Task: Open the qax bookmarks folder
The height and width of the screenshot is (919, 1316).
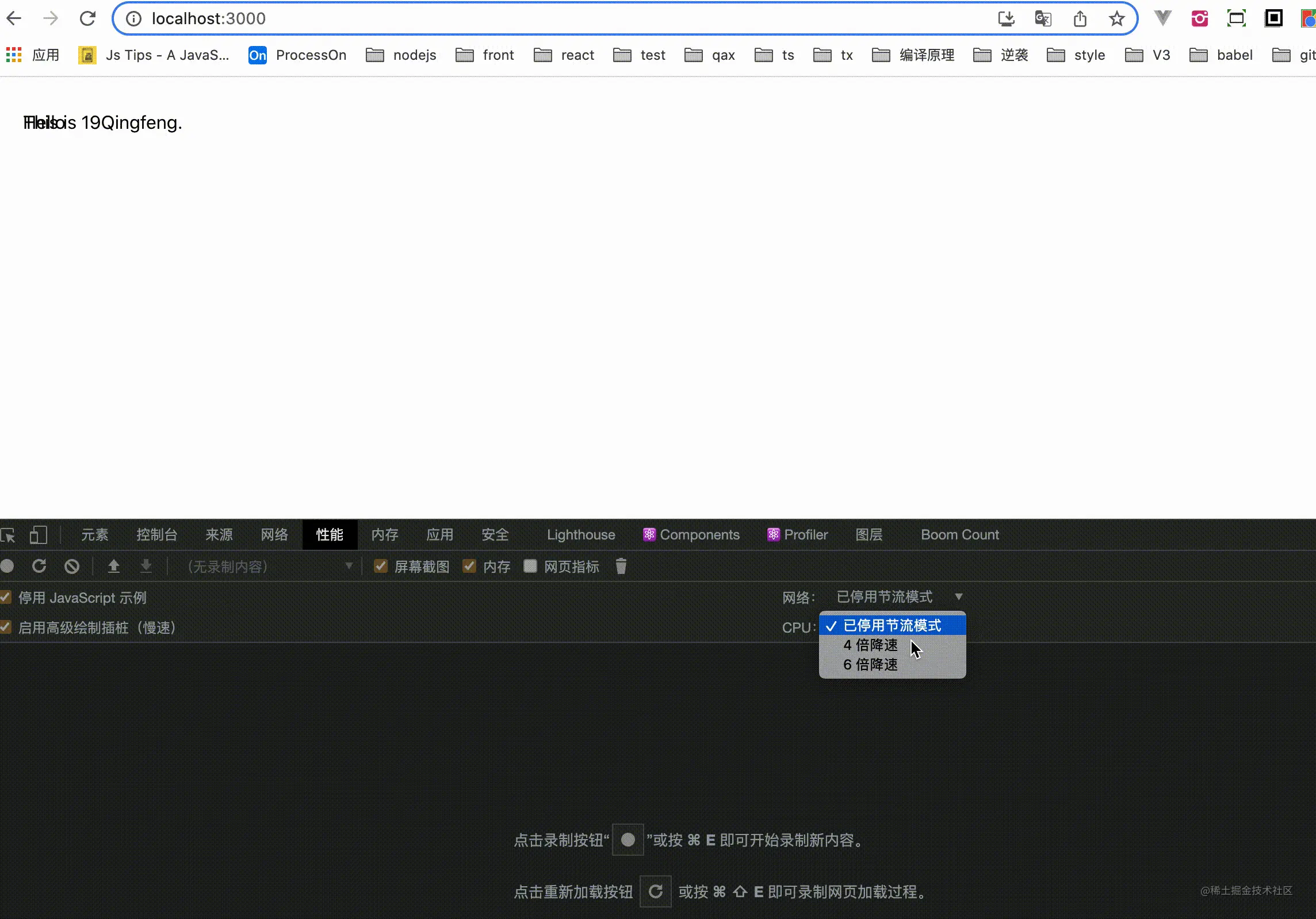Action: click(x=710, y=55)
